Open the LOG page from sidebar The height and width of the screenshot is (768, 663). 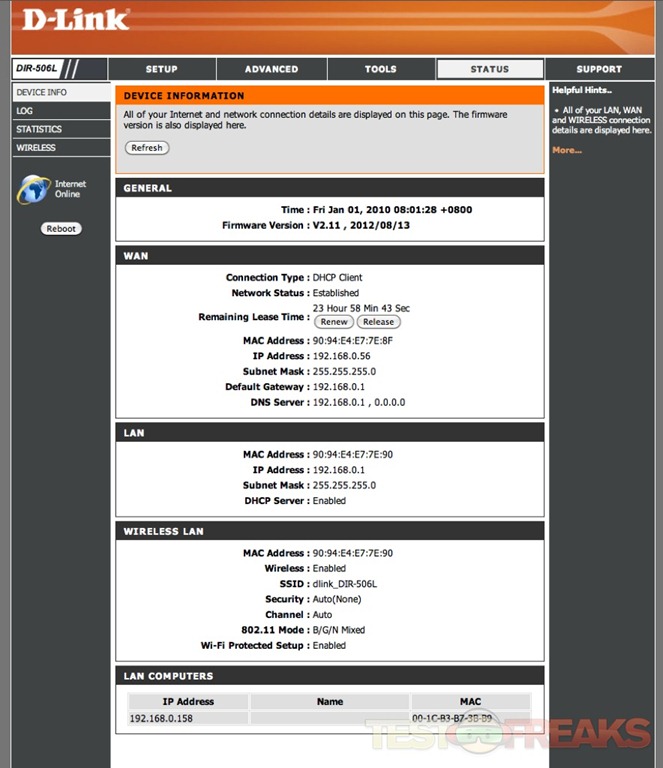pos(60,111)
